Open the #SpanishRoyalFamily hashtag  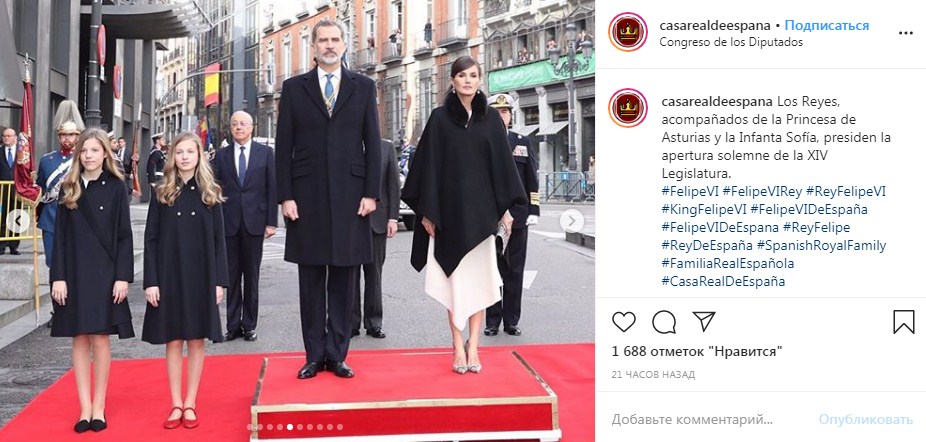pos(821,245)
